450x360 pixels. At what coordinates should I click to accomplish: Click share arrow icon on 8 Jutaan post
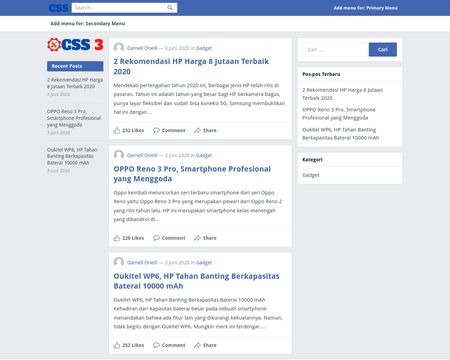[197, 130]
